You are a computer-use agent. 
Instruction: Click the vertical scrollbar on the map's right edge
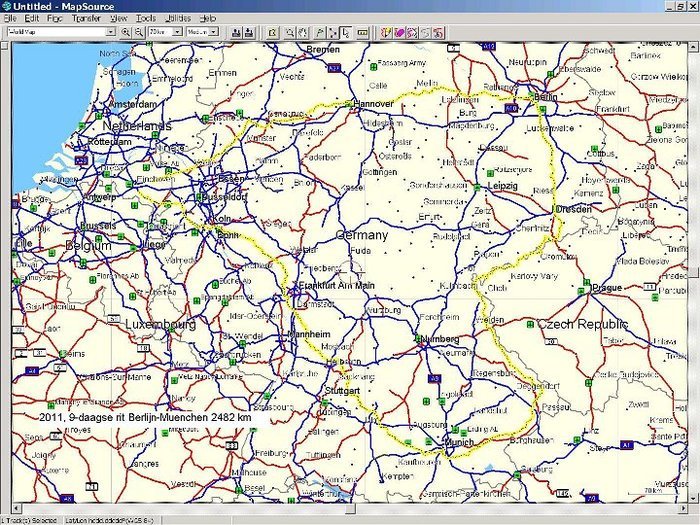(x=694, y=270)
